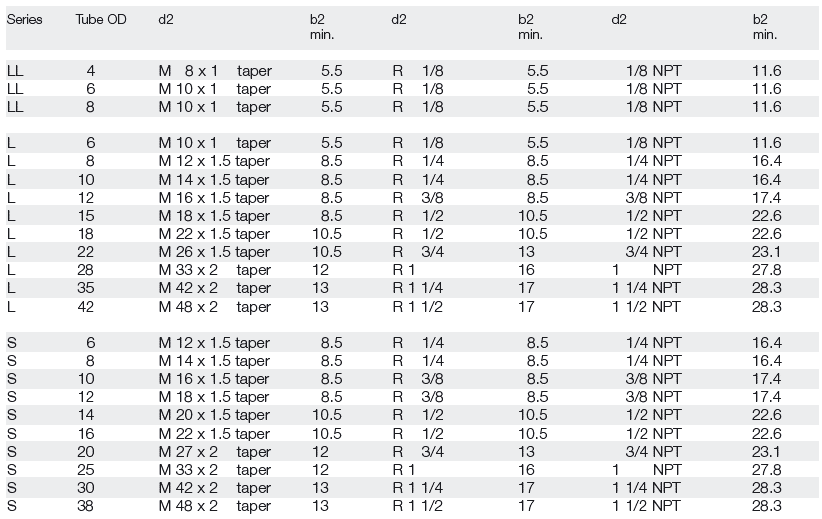822x519 pixels.
Task: Select the M 27 x 2 taper cell
Action: point(215,452)
